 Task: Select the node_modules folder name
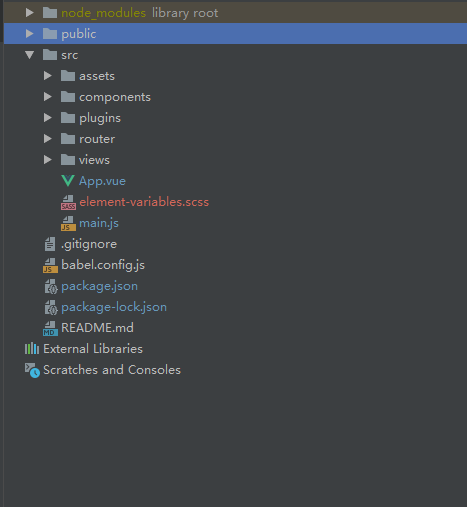tap(103, 13)
